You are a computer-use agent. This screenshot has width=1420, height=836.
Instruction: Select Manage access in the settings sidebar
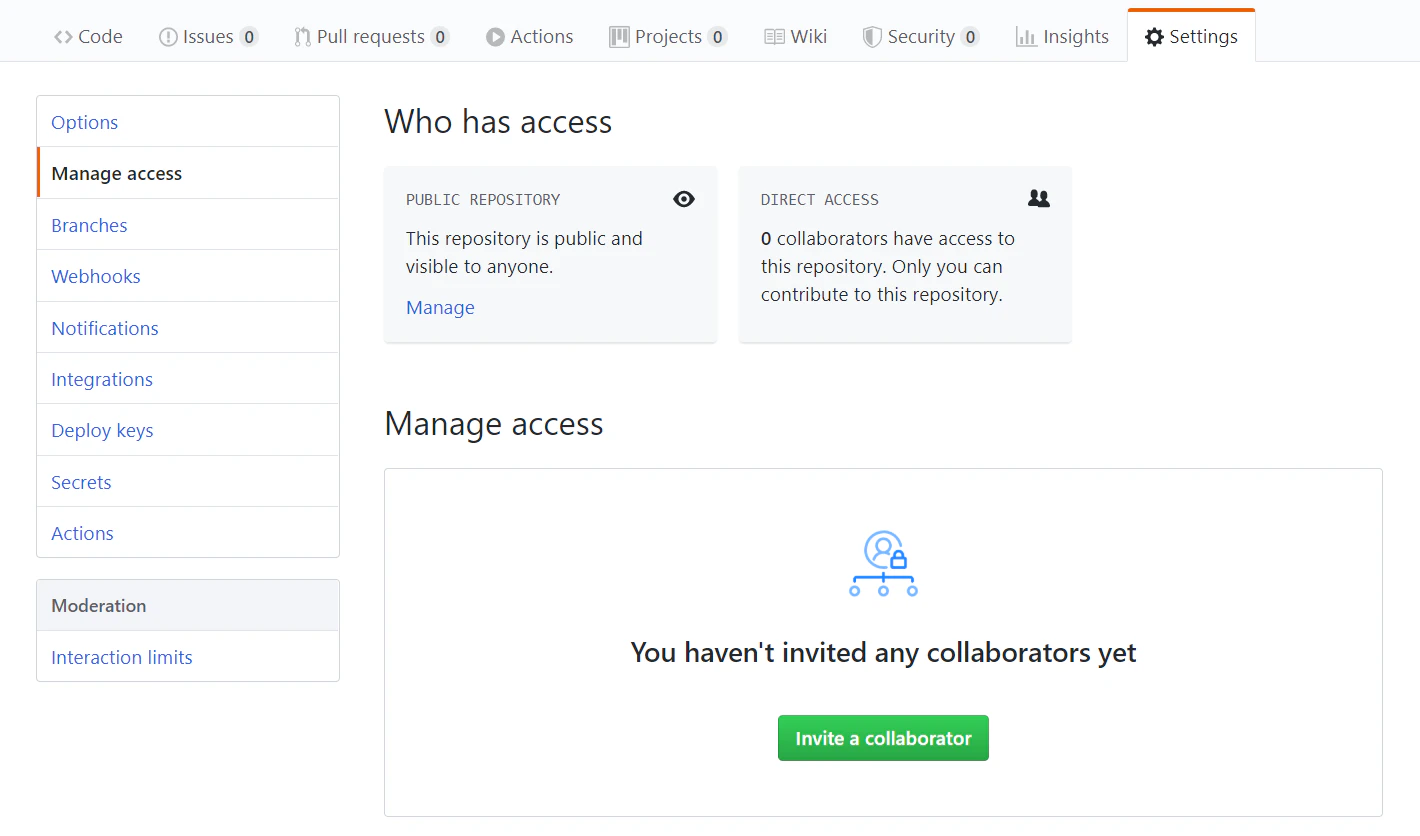188,173
